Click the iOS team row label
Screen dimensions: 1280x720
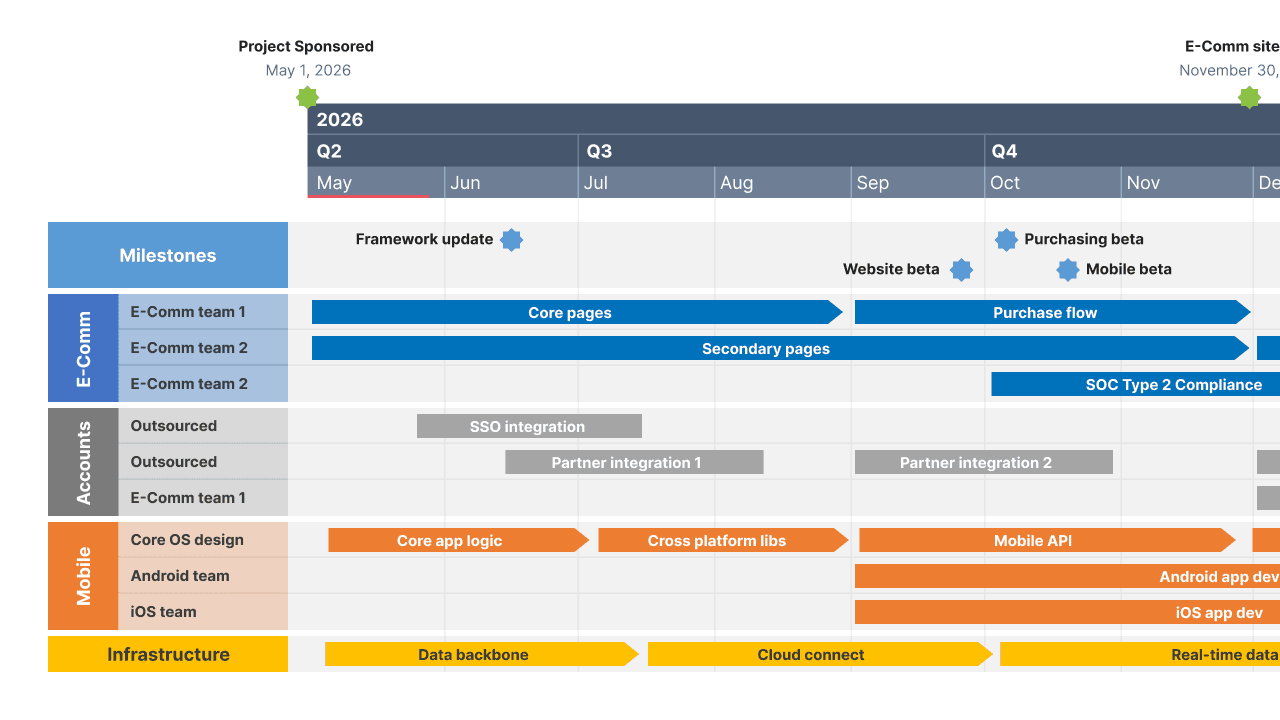(203, 612)
